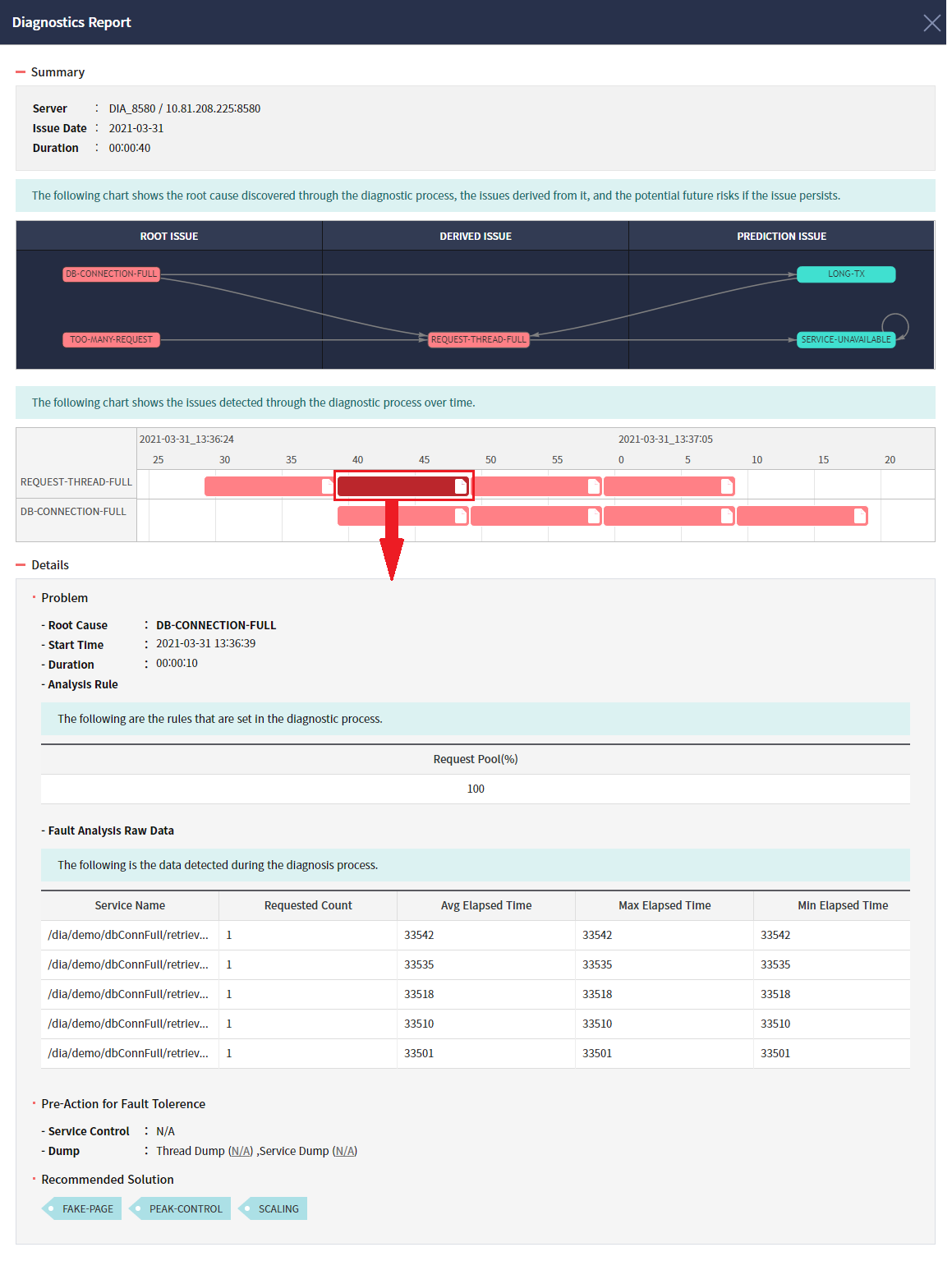
Task: Open the Thread Dump N/A link
Action: tap(241, 1151)
